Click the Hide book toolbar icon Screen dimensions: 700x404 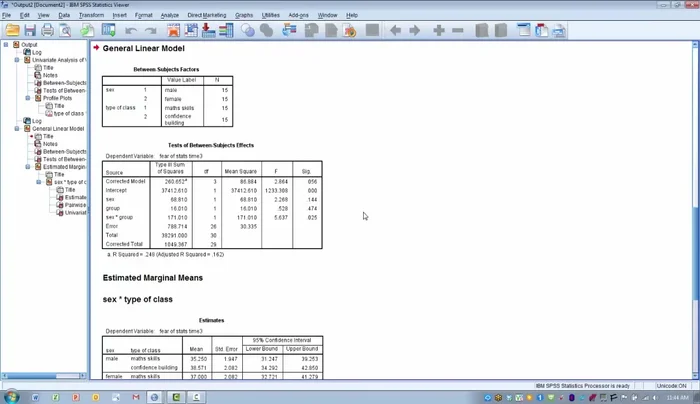click(501, 30)
